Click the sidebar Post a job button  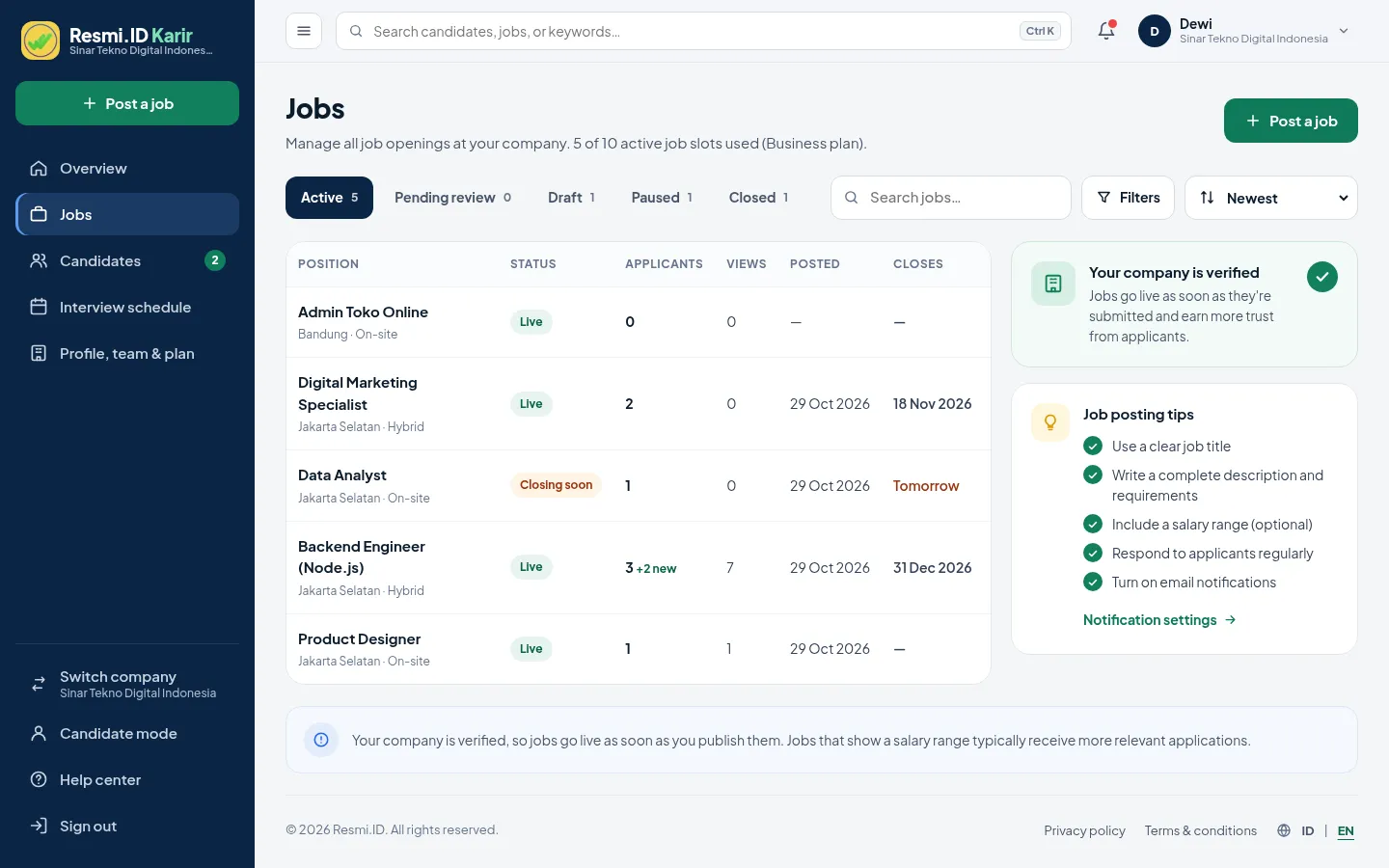(x=127, y=103)
